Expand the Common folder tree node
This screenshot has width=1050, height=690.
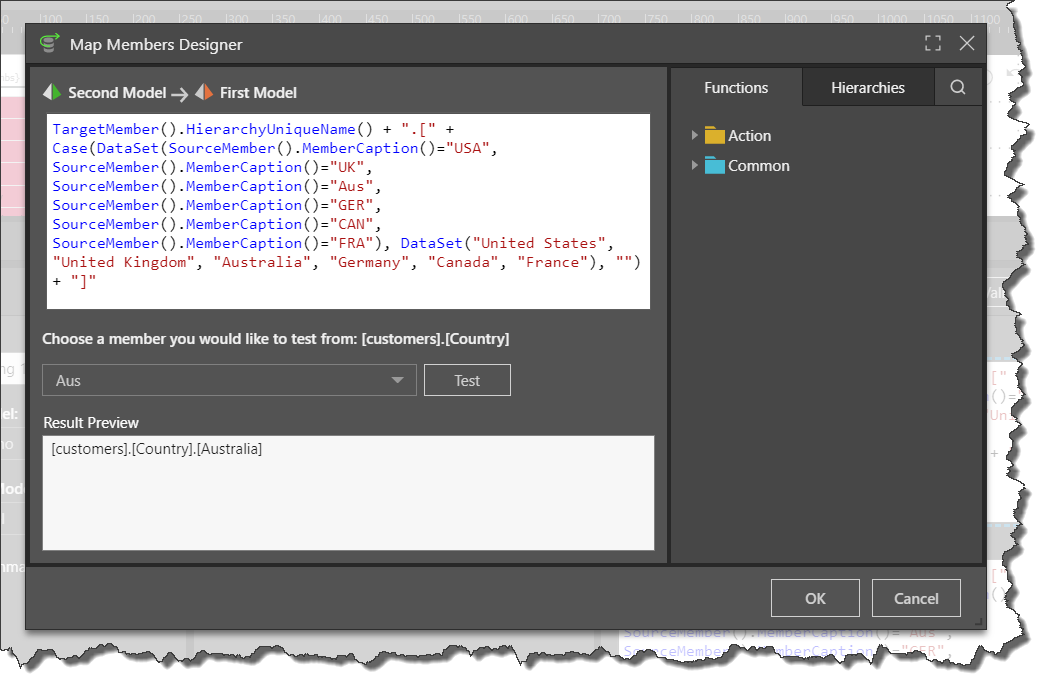pyautogui.click(x=695, y=166)
